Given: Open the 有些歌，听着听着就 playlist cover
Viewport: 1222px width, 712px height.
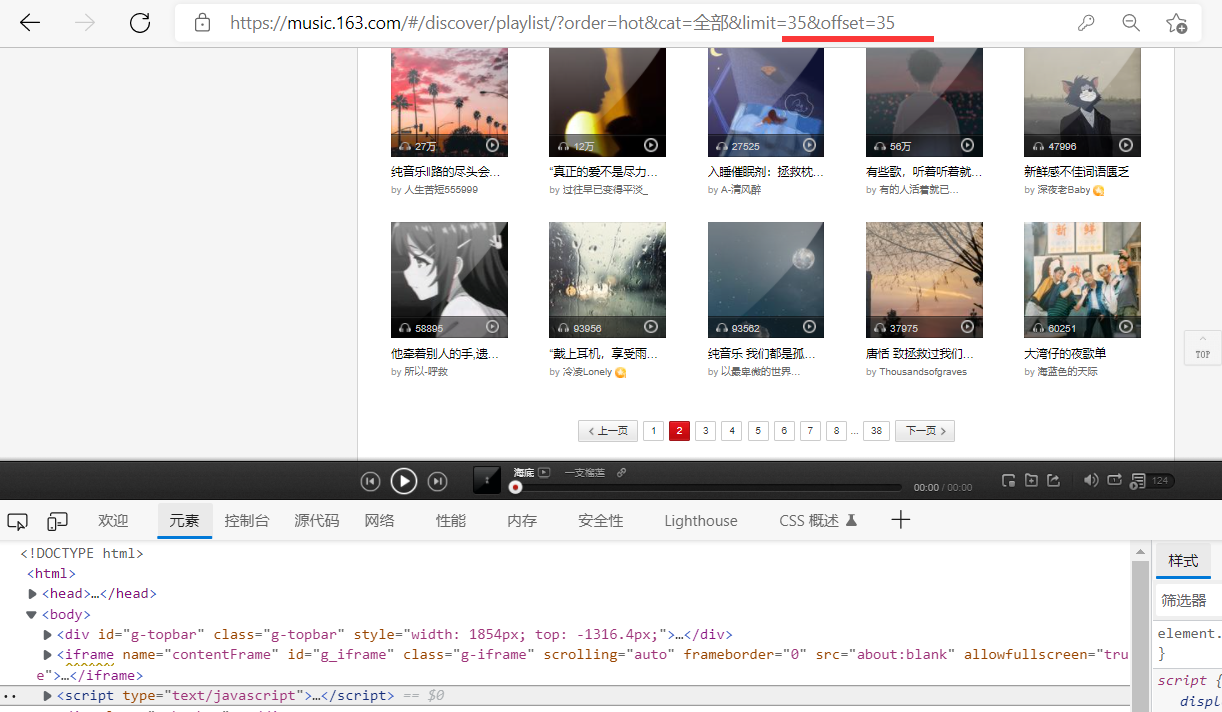Looking at the screenshot, I should click(x=924, y=101).
